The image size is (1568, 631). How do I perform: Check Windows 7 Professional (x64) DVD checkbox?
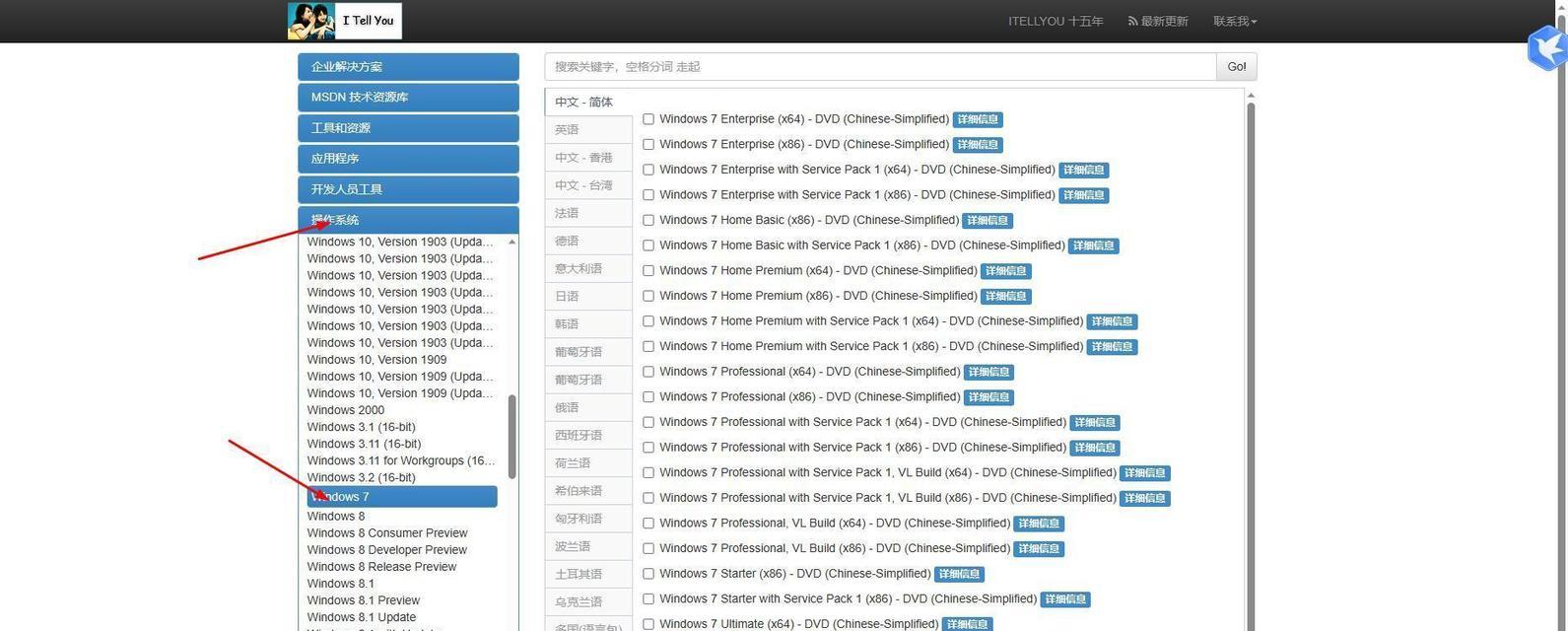tap(648, 372)
